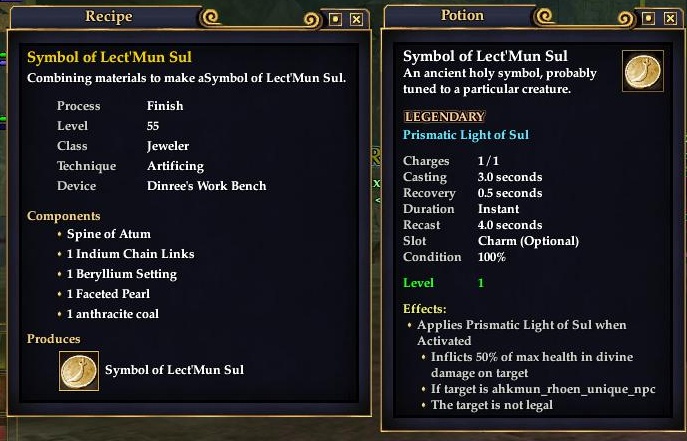Viewport: 687px width, 441px height.
Task: Close the Potion window
Action: pyautogui.click(x=670, y=18)
